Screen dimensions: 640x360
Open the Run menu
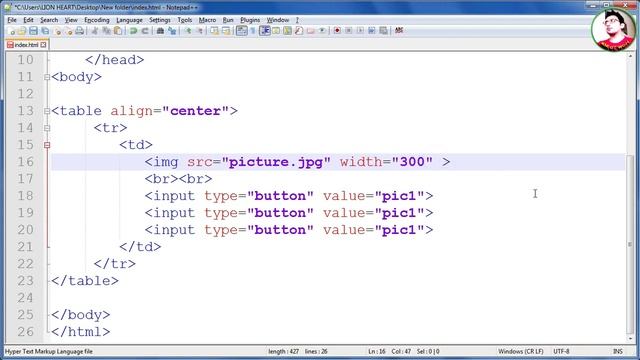[228, 20]
